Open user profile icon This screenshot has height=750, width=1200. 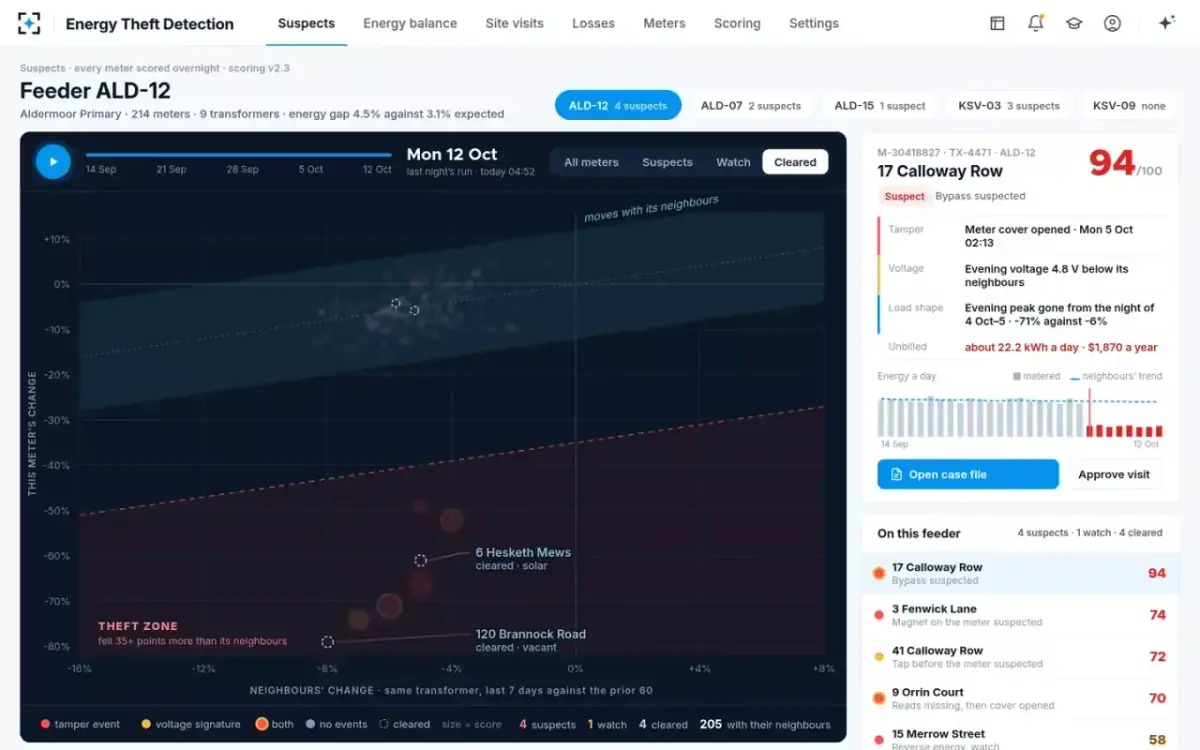pos(1112,23)
